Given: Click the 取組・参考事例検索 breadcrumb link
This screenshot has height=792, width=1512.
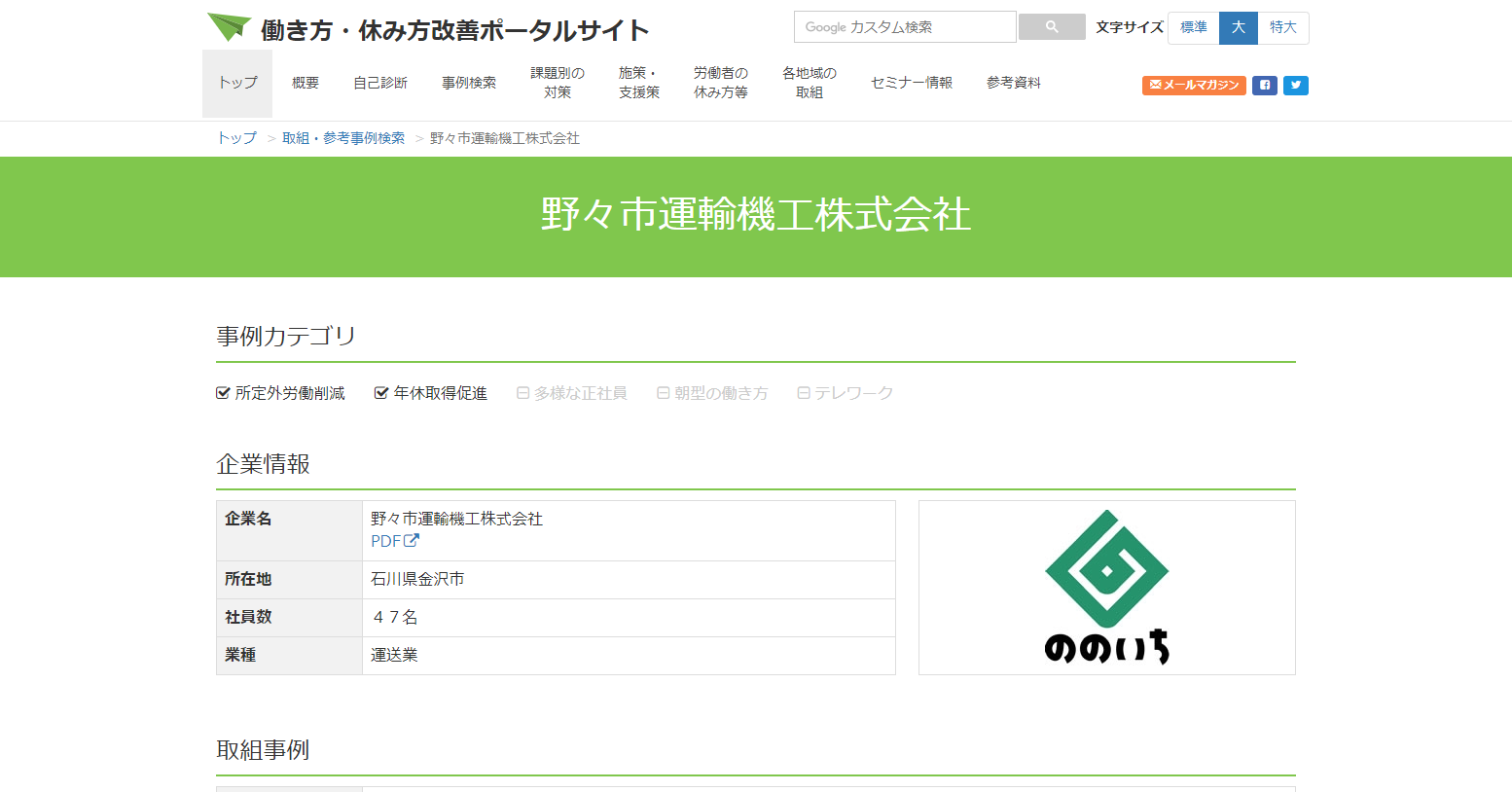Looking at the screenshot, I should coord(342,138).
